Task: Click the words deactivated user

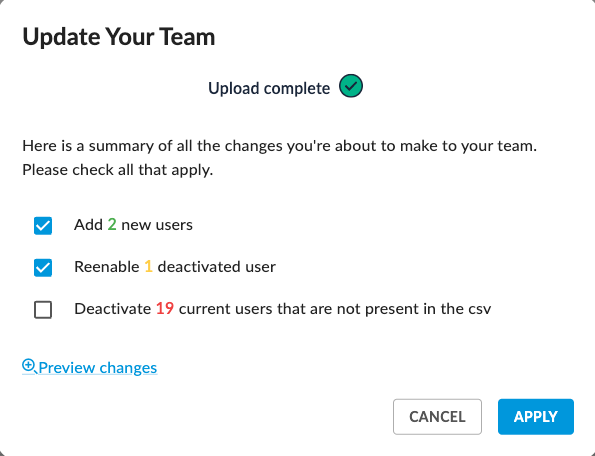Action: 217,267
